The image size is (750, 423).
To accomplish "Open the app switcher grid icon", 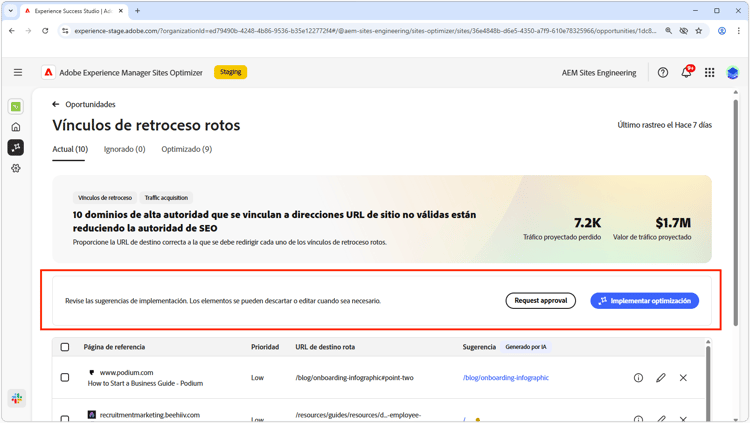I will tap(709, 73).
